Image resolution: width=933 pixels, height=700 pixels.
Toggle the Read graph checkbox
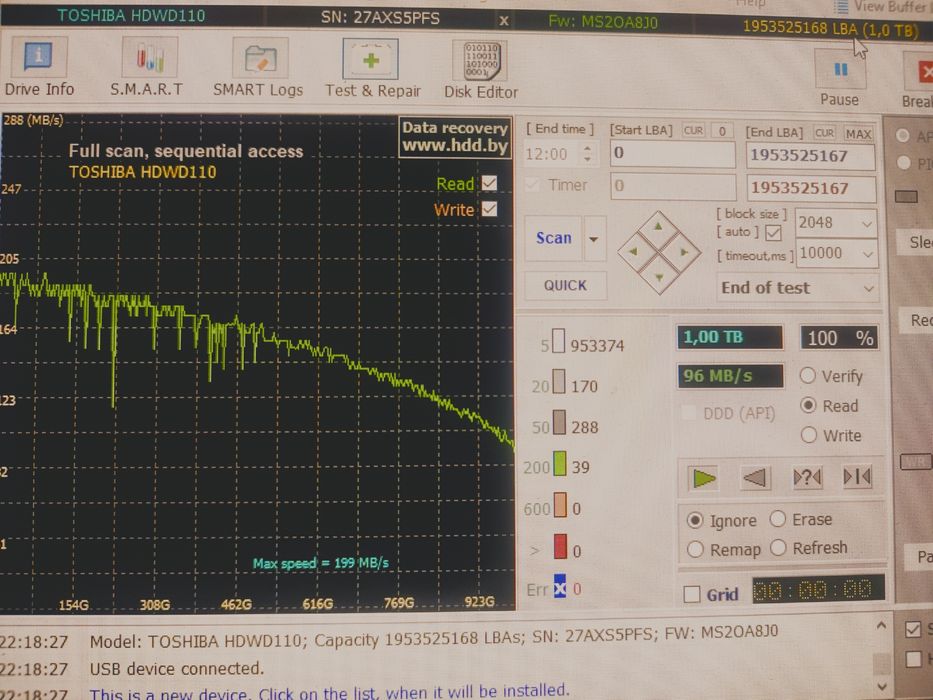tap(490, 183)
